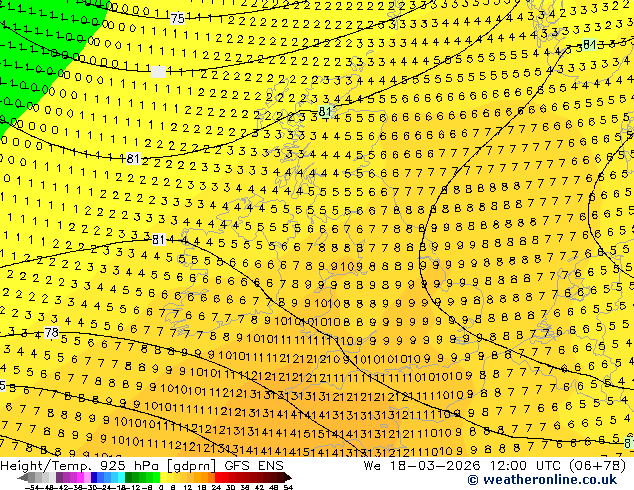Click the 78 contour height label
This screenshot has width=634, height=490.
click(x=51, y=333)
